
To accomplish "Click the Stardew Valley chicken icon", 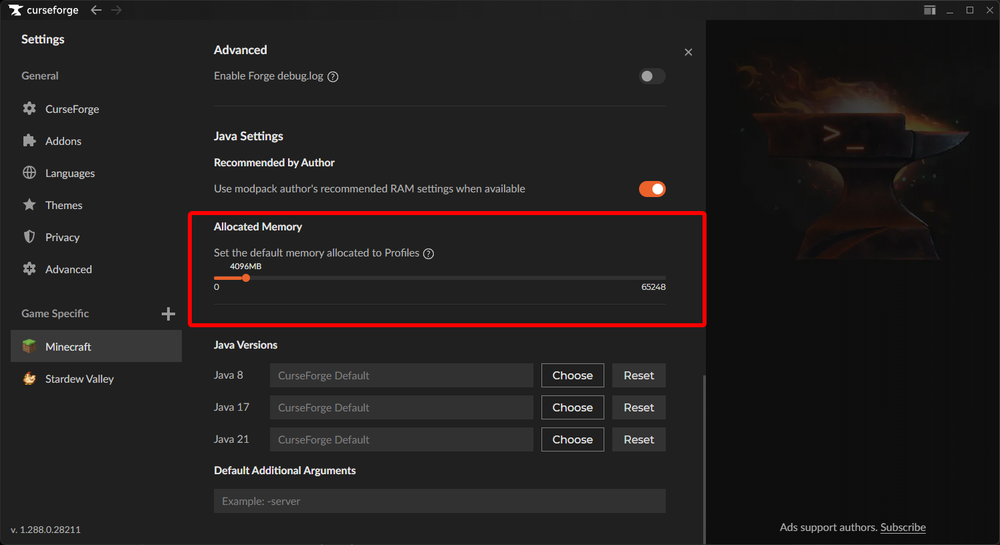I will pyautogui.click(x=29, y=379).
